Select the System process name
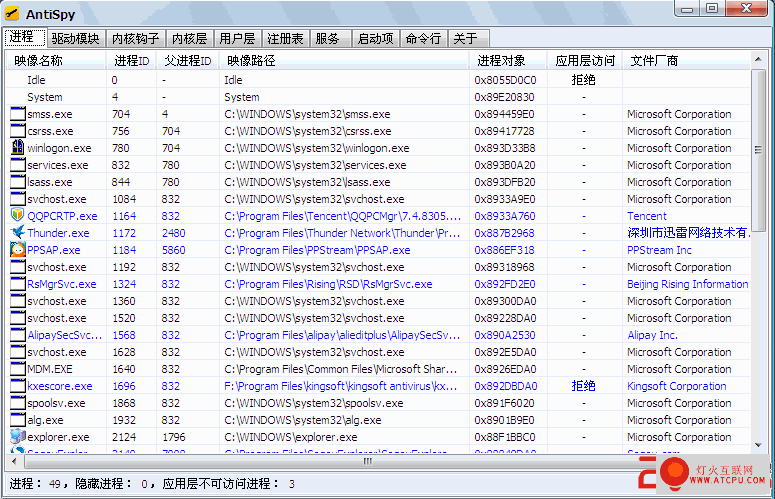 [44, 97]
